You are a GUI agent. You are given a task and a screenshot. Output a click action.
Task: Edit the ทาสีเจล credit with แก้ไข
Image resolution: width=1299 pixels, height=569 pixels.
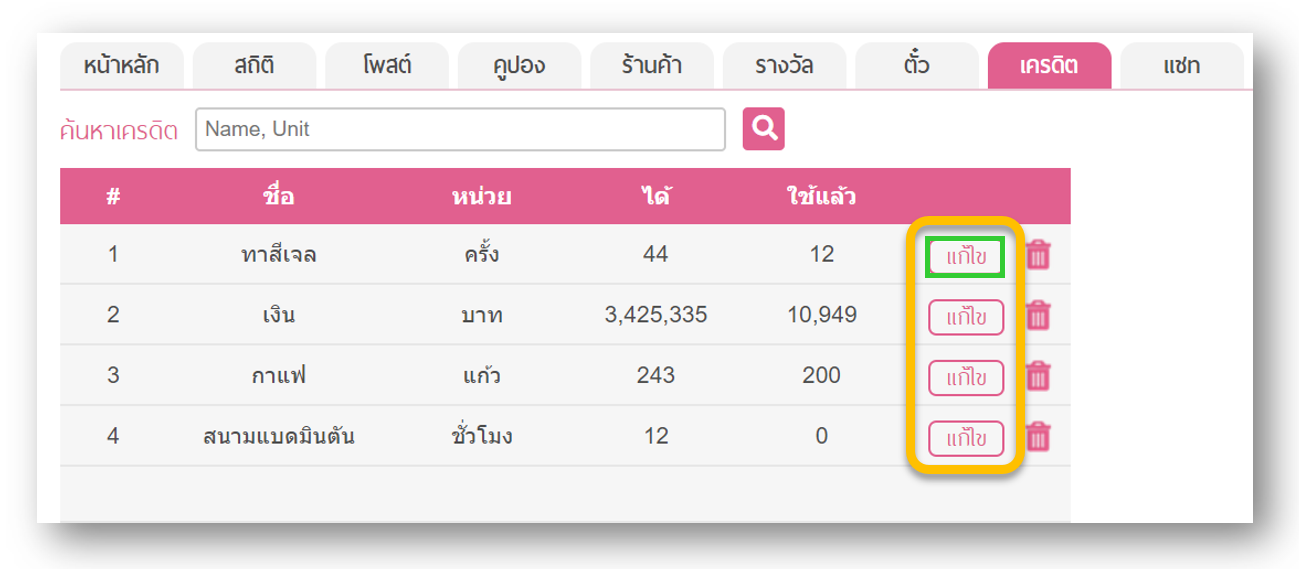coord(966,257)
